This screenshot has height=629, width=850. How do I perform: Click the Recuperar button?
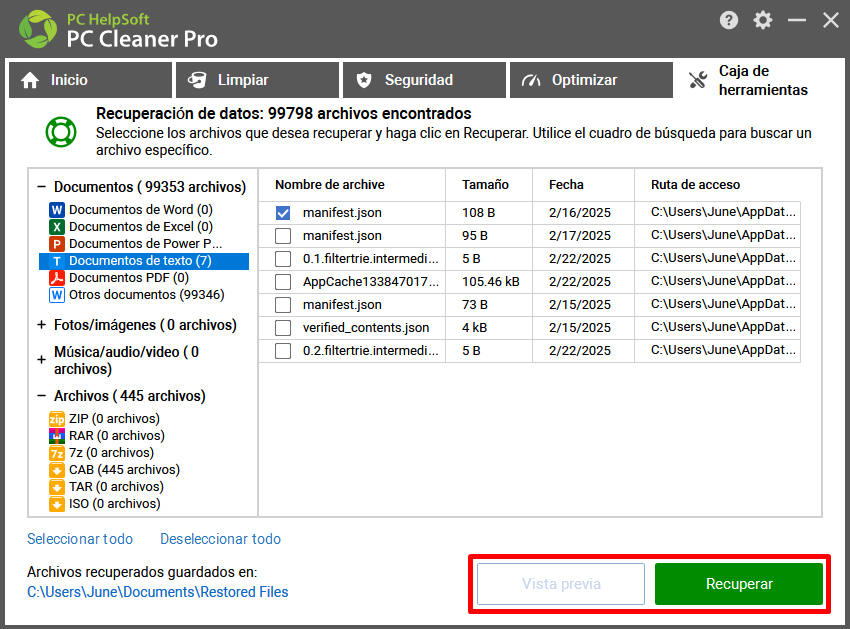(x=739, y=584)
